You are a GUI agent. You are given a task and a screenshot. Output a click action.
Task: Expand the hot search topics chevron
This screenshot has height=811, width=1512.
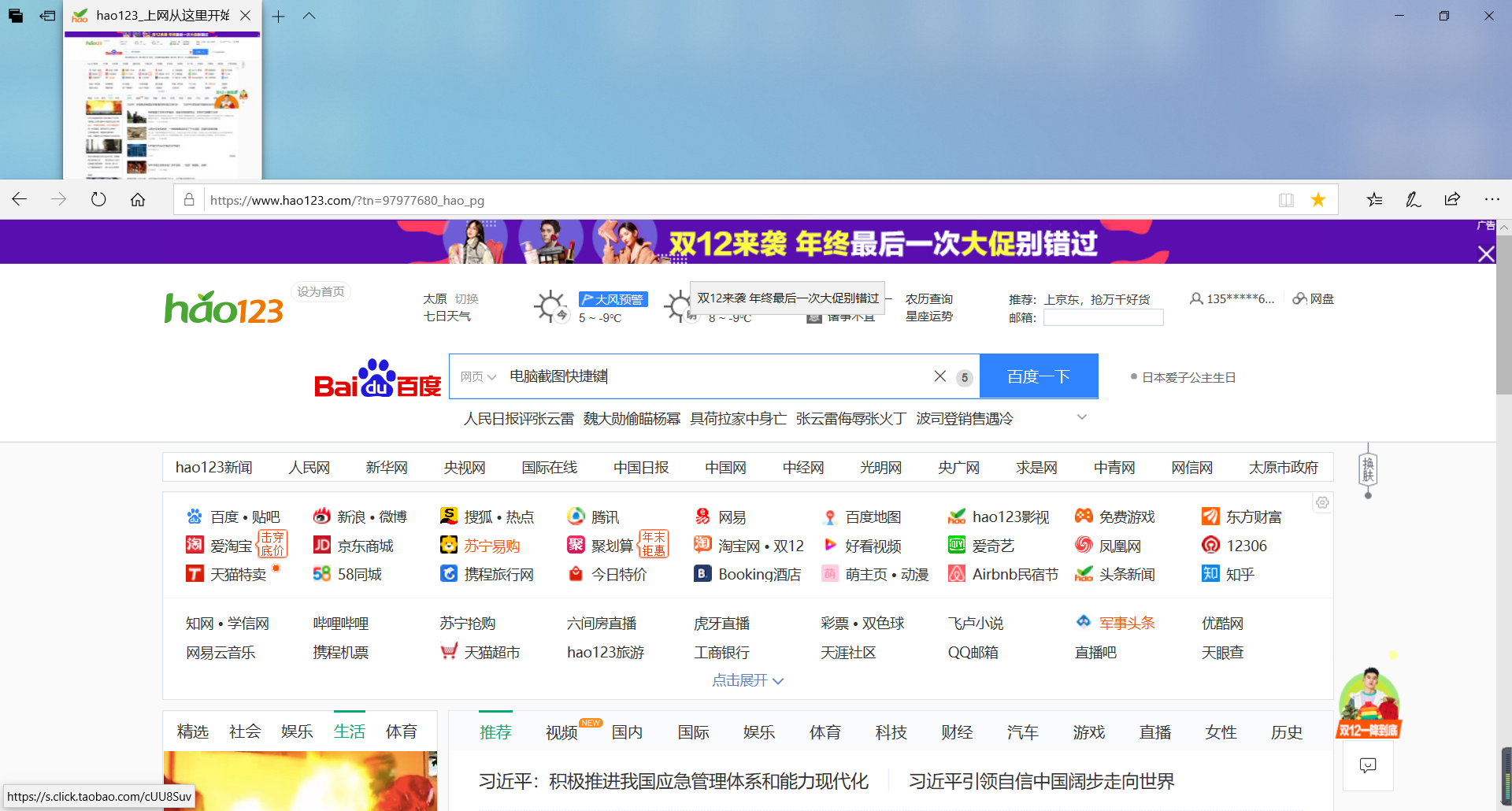1082,417
